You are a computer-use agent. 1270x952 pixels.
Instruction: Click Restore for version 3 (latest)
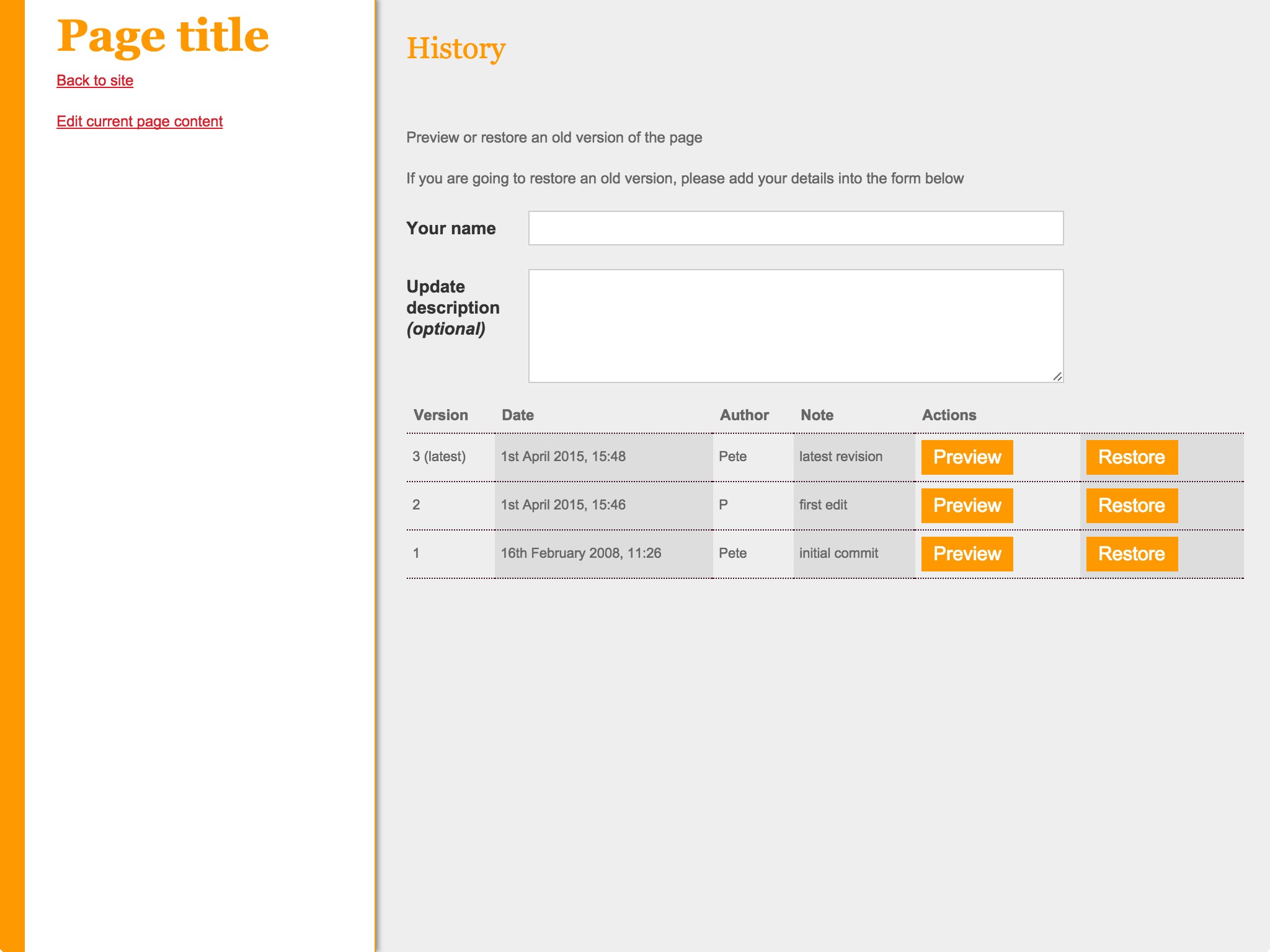coord(1130,457)
